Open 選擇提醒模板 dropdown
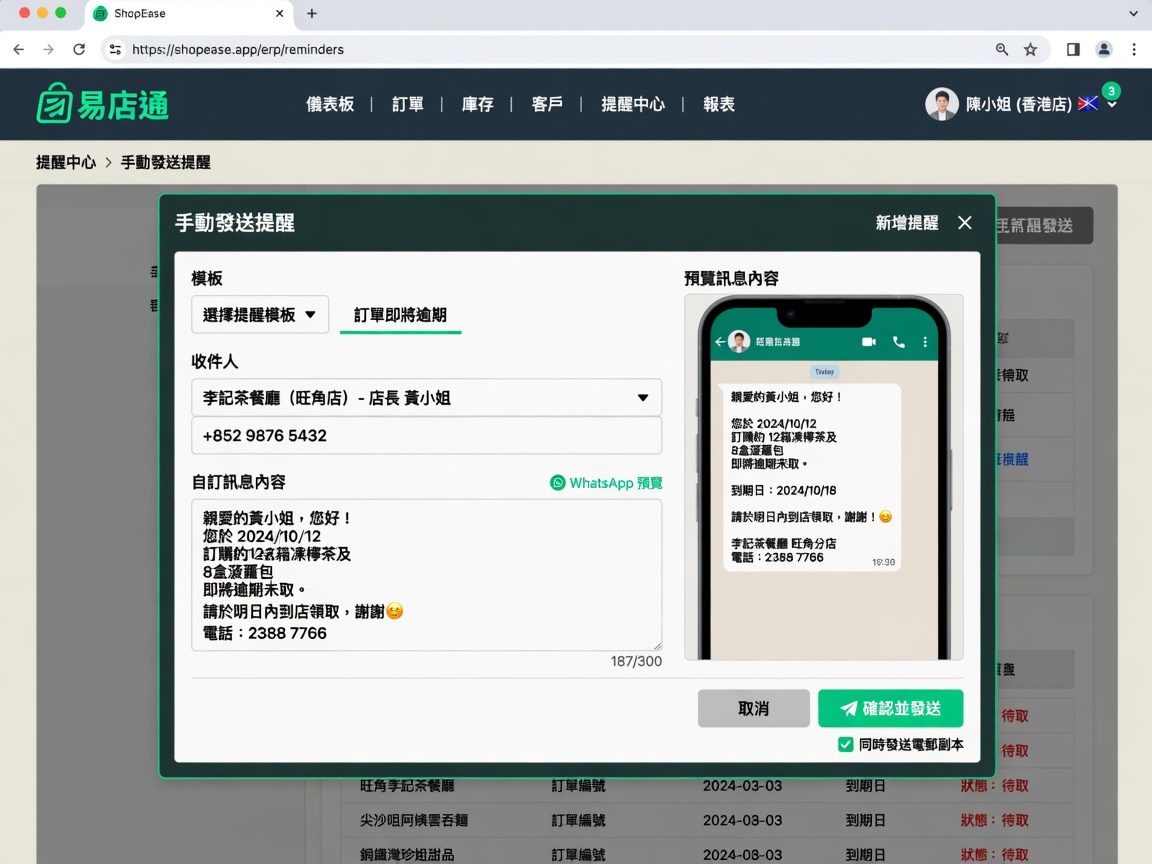 pos(259,314)
